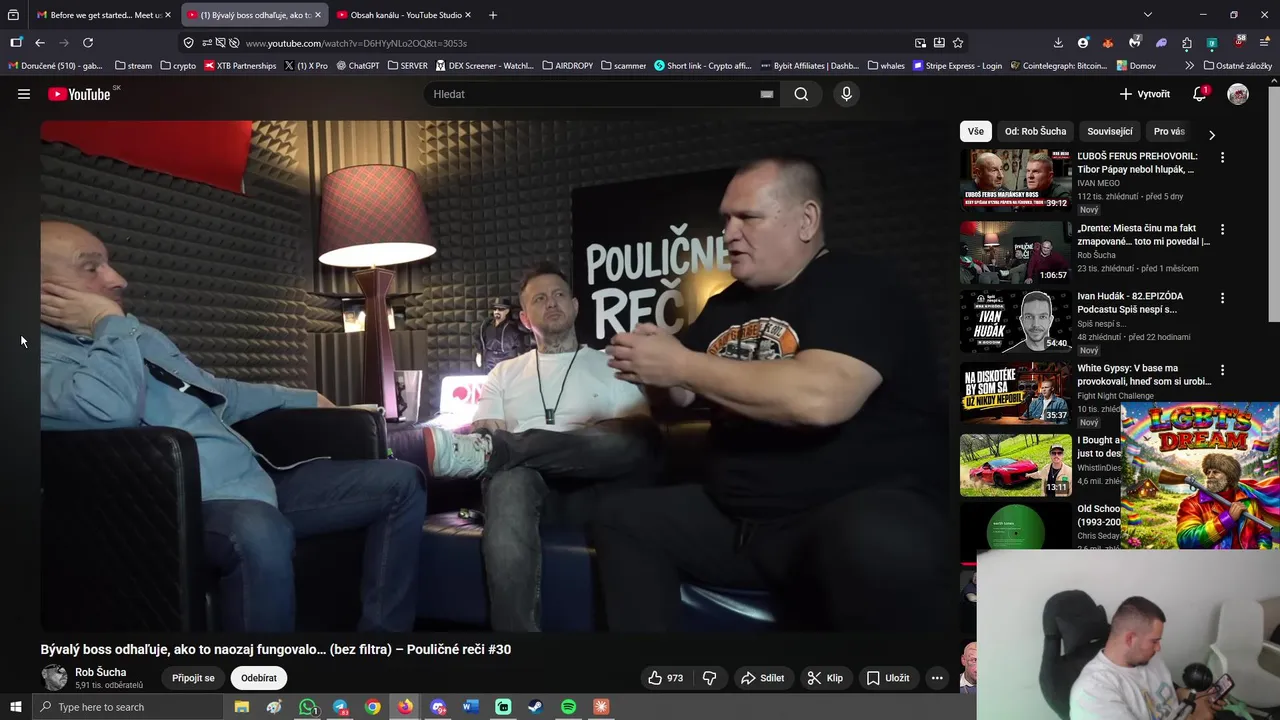The image size is (1280, 720).
Task: Open the YouTube guide hamburger menu
Action: coord(24,94)
